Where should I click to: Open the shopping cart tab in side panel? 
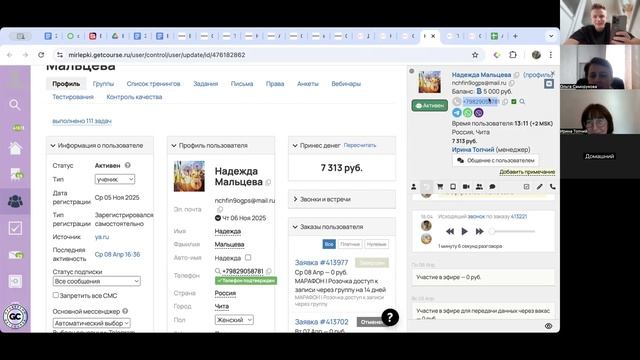[440, 187]
